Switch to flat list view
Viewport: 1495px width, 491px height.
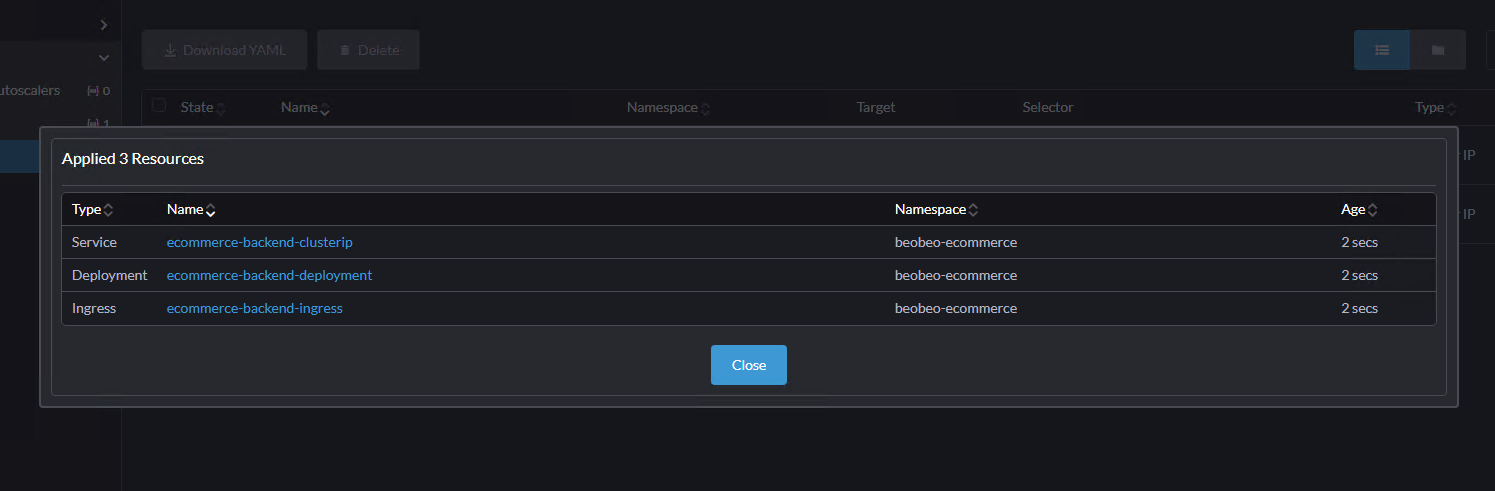tap(1382, 50)
